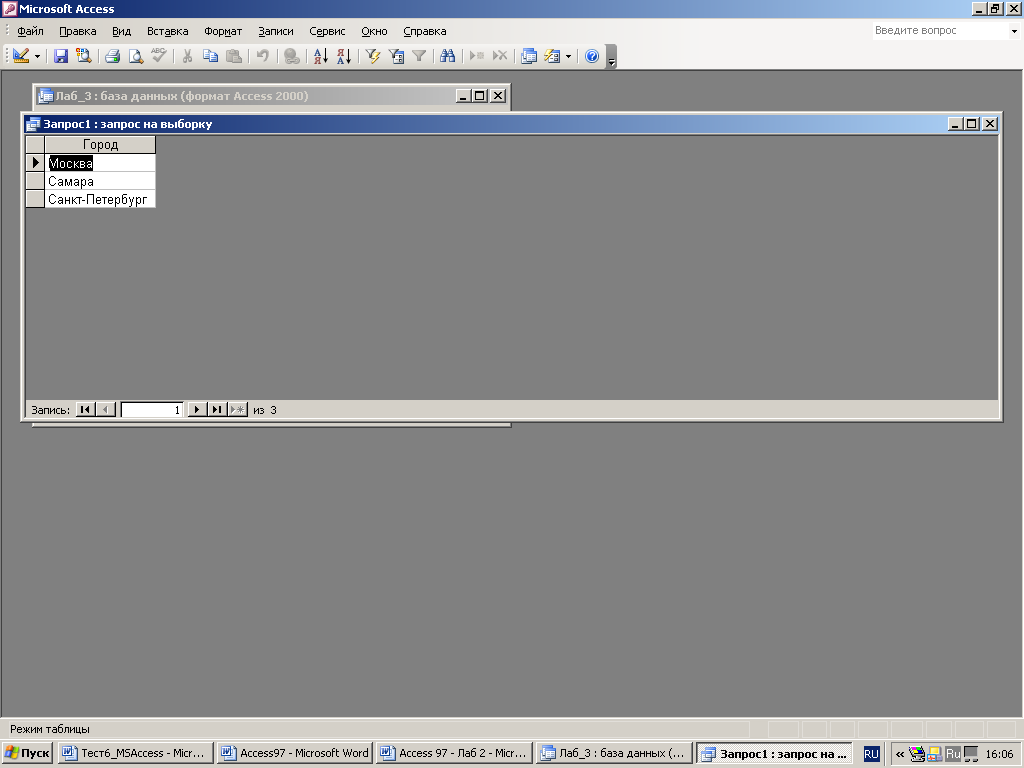This screenshot has width=1024, height=768.
Task: Click the Delete Record toolbar icon
Action: point(500,56)
